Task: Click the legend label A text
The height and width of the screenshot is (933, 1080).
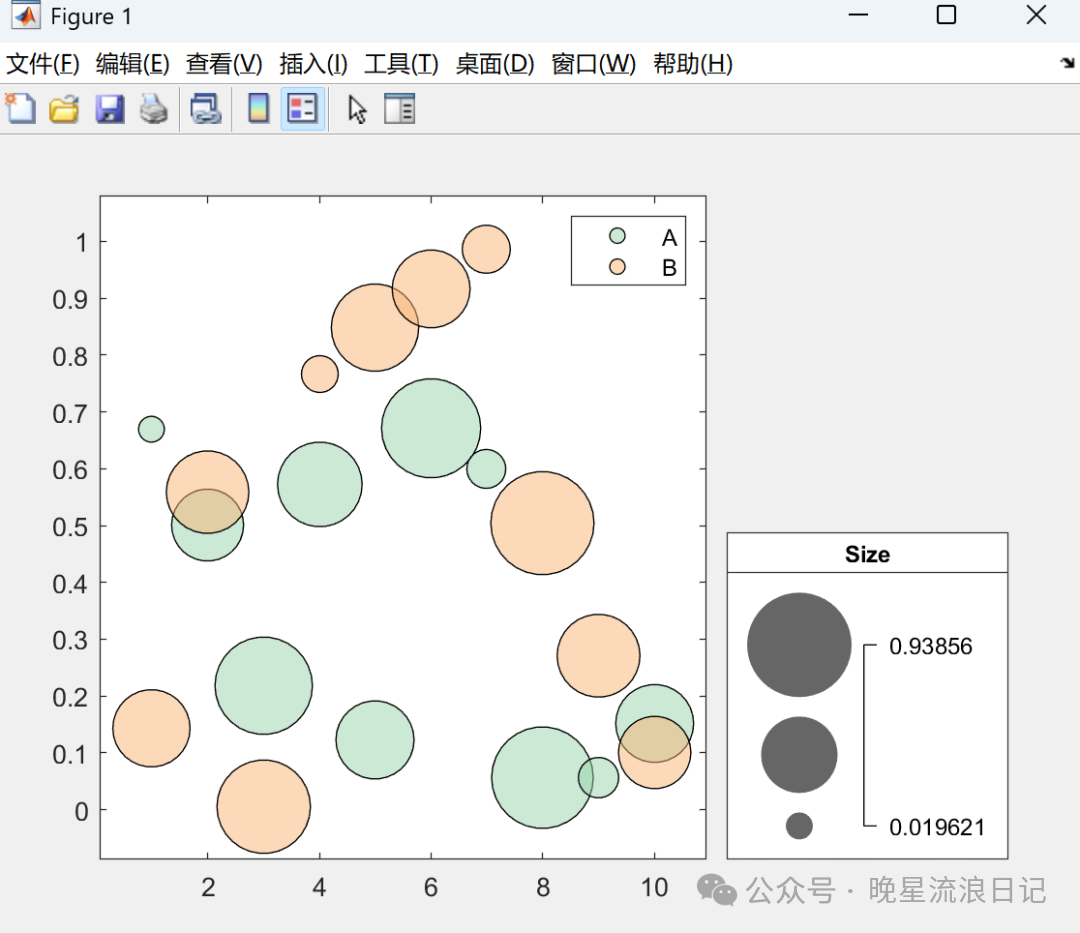Action: pyautogui.click(x=669, y=238)
